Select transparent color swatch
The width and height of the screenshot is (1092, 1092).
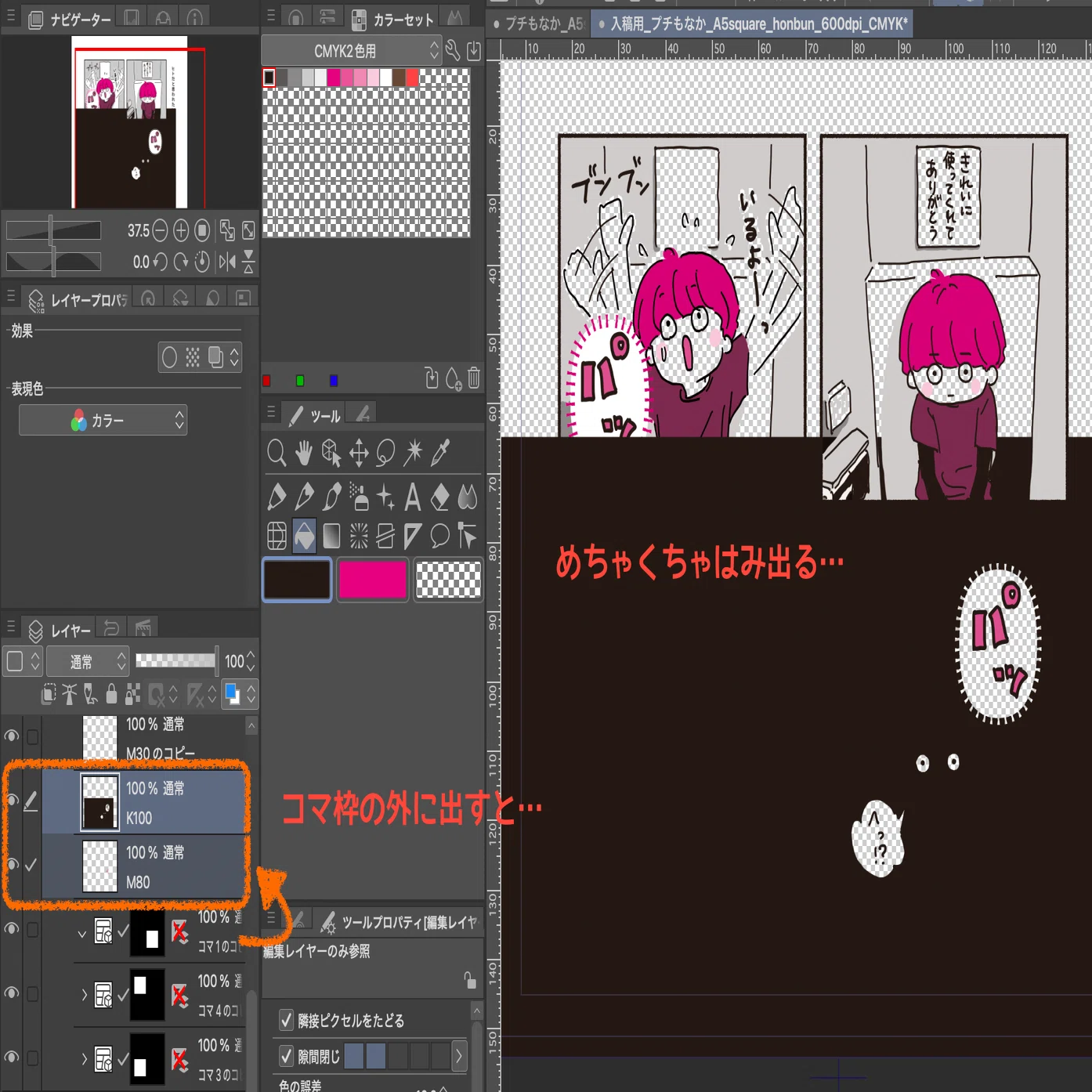(x=448, y=580)
